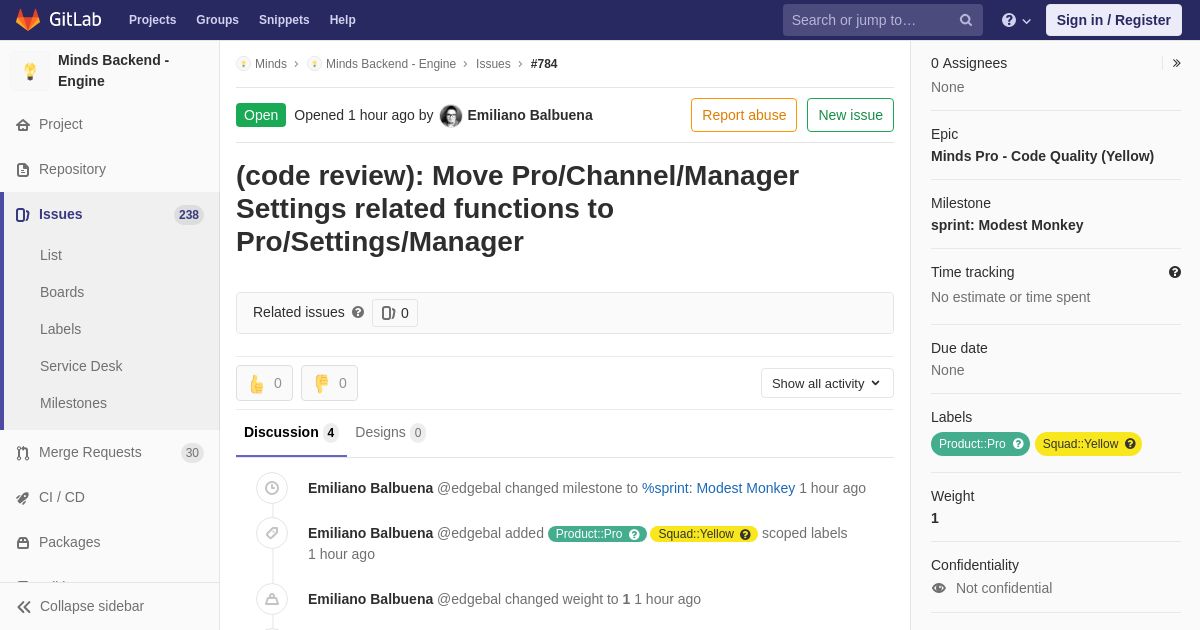Click the related issues count badge
This screenshot has height=630, width=1200.
395,313
